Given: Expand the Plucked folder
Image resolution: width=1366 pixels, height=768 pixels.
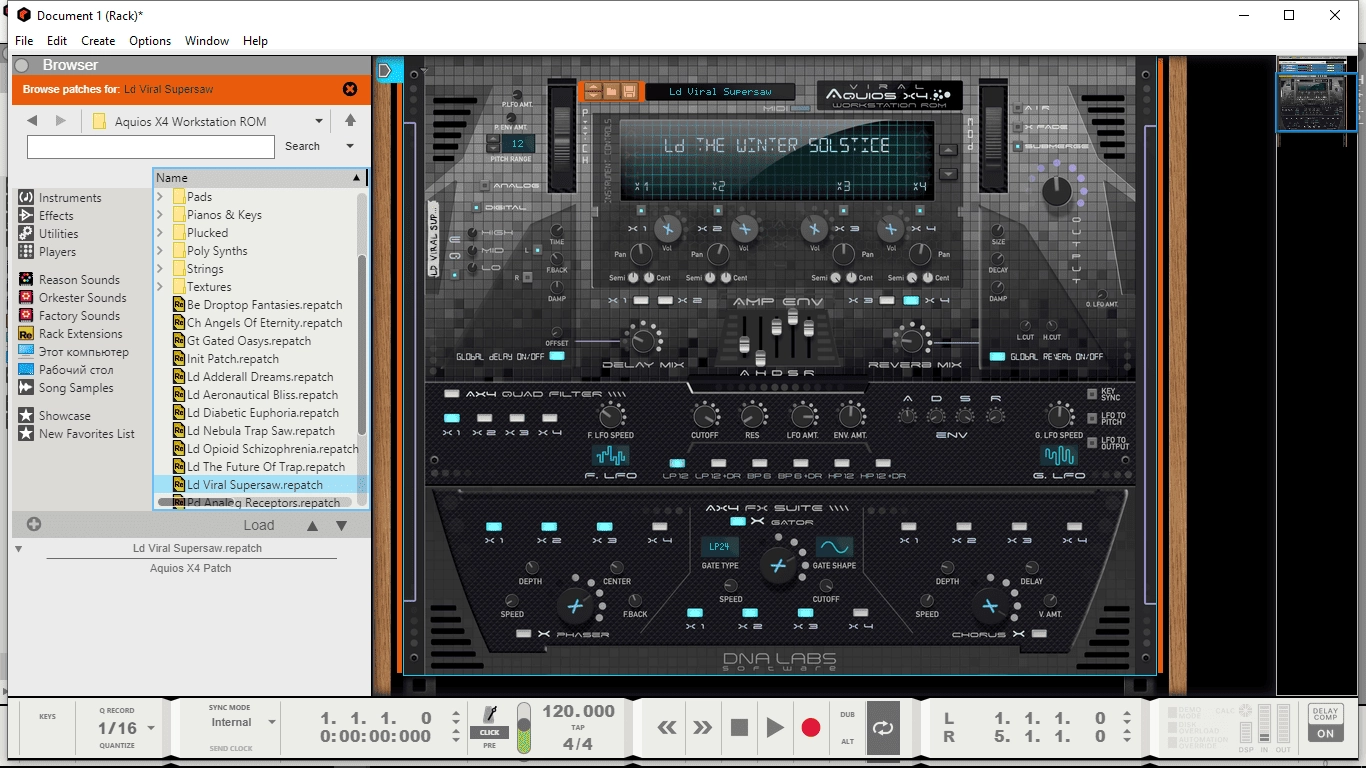Looking at the screenshot, I should click(160, 233).
